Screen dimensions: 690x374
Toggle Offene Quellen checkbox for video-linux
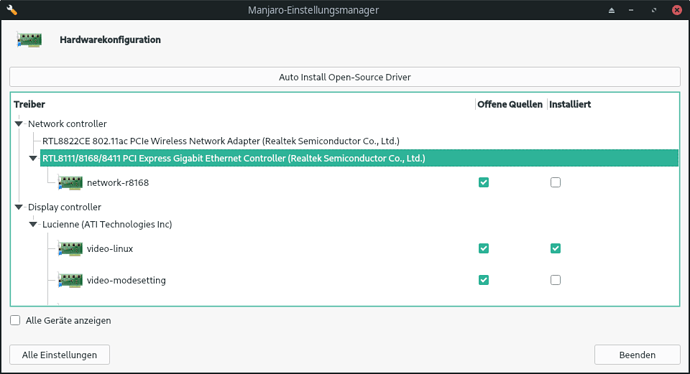pyautogui.click(x=484, y=248)
